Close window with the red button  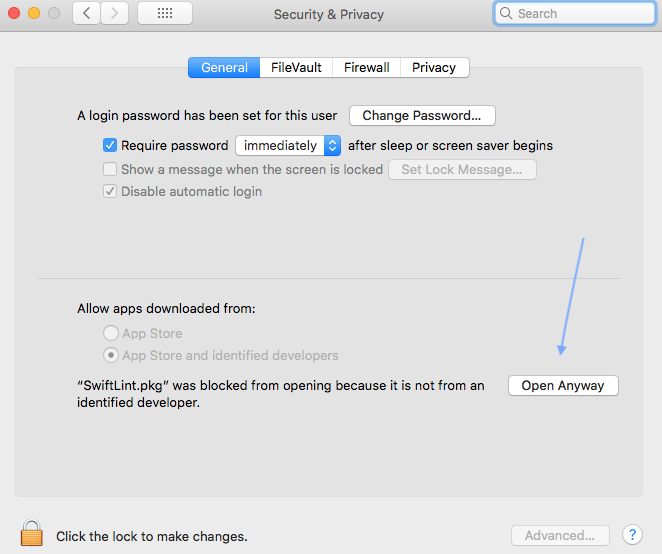tap(14, 14)
